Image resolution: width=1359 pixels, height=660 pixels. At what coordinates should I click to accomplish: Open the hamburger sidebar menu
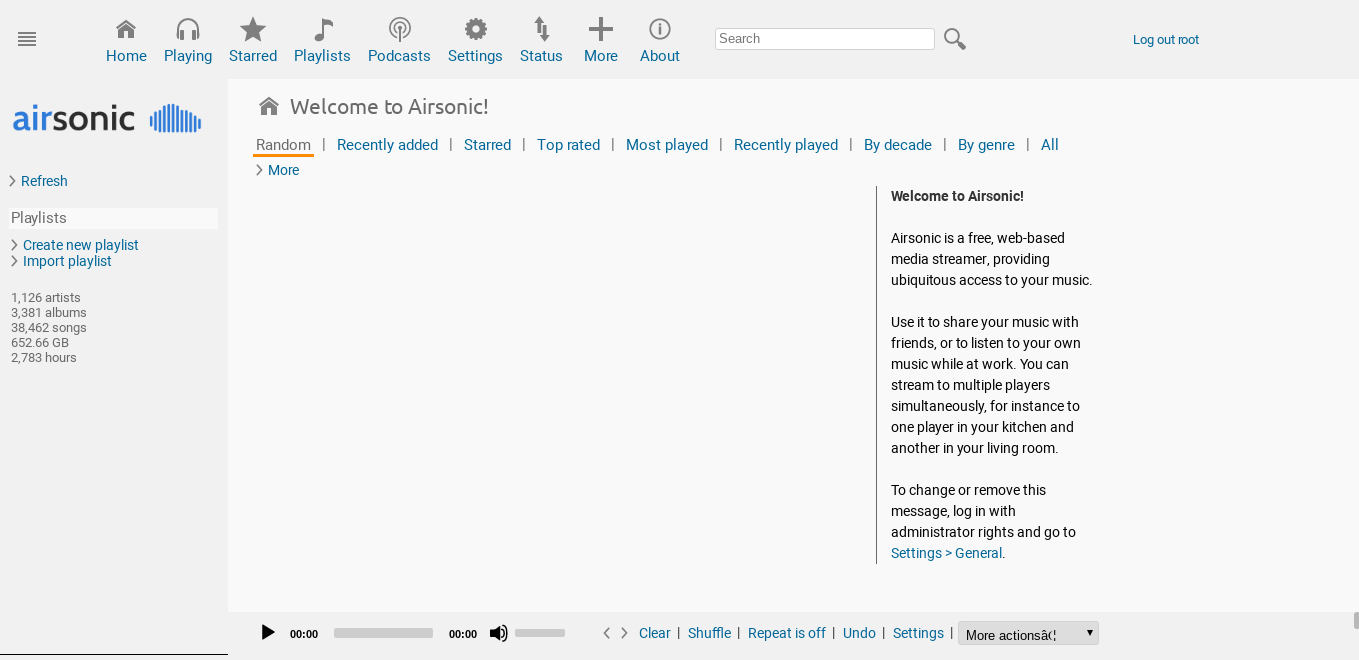tap(27, 39)
